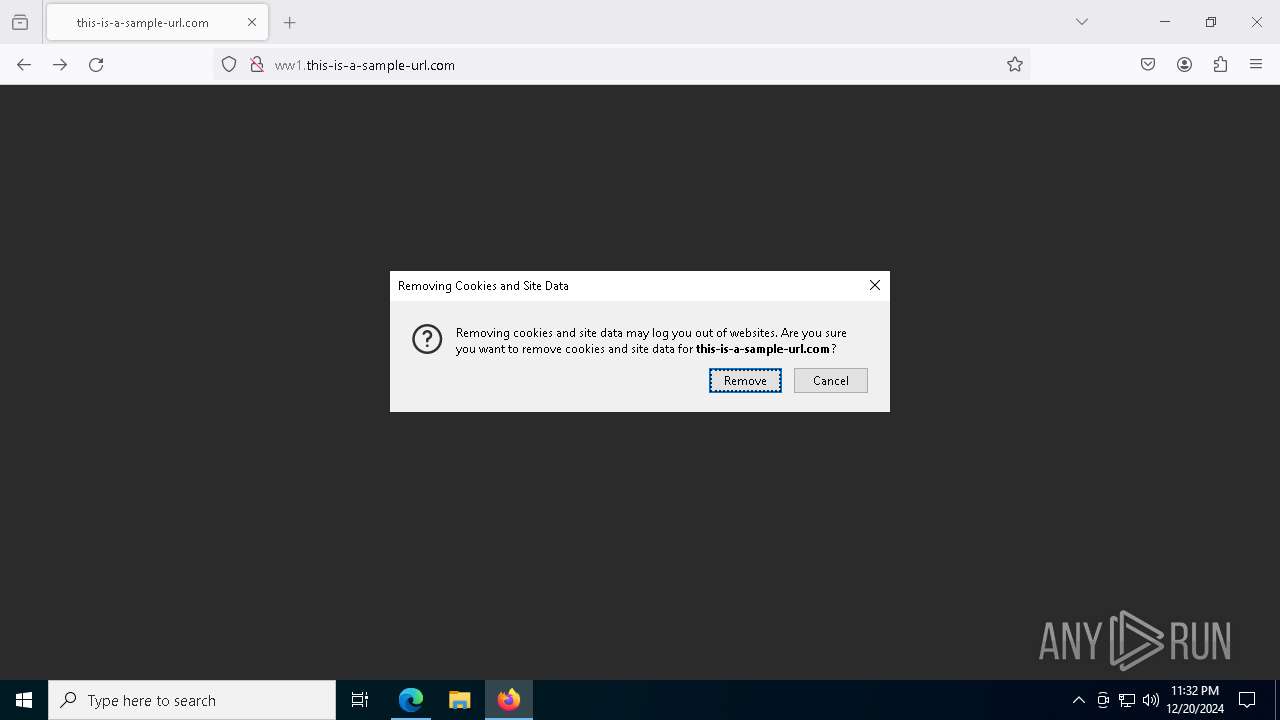Go back one page
This screenshot has height=720, width=1280.
pos(24,65)
